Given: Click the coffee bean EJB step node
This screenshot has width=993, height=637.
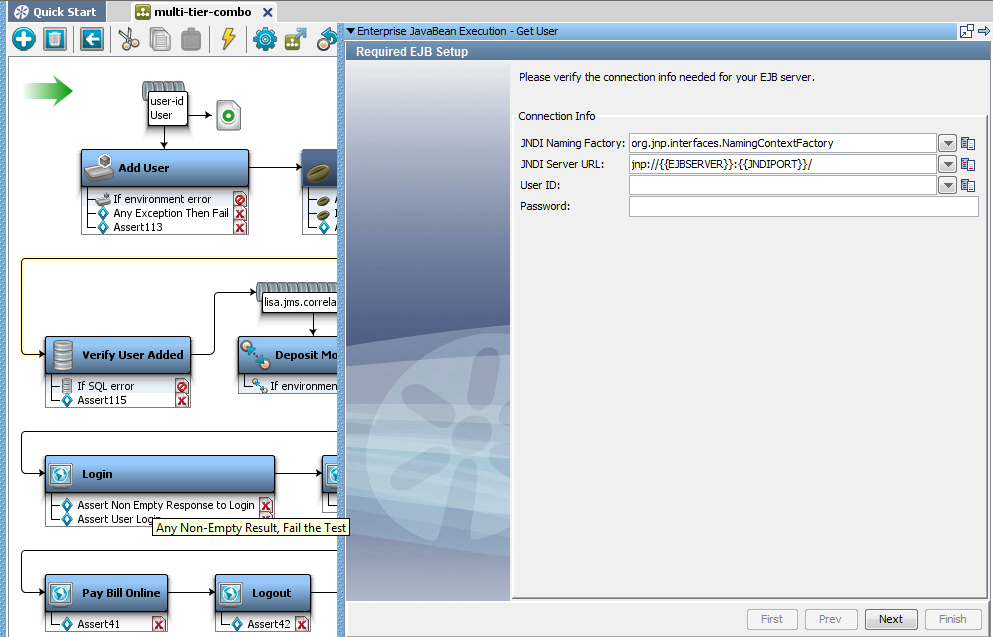Looking at the screenshot, I should 319,168.
